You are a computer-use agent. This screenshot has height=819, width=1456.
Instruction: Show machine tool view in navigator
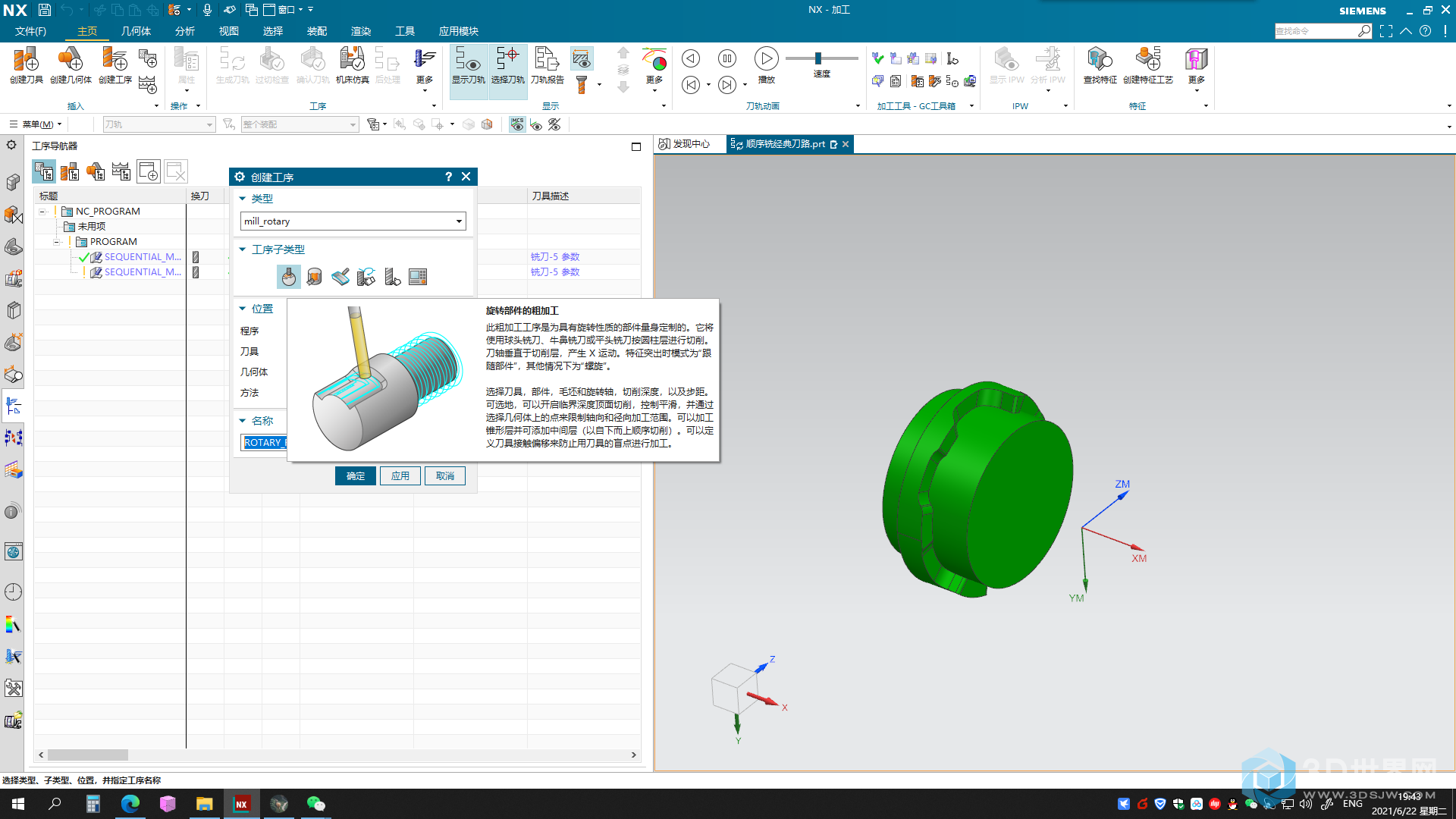point(70,172)
